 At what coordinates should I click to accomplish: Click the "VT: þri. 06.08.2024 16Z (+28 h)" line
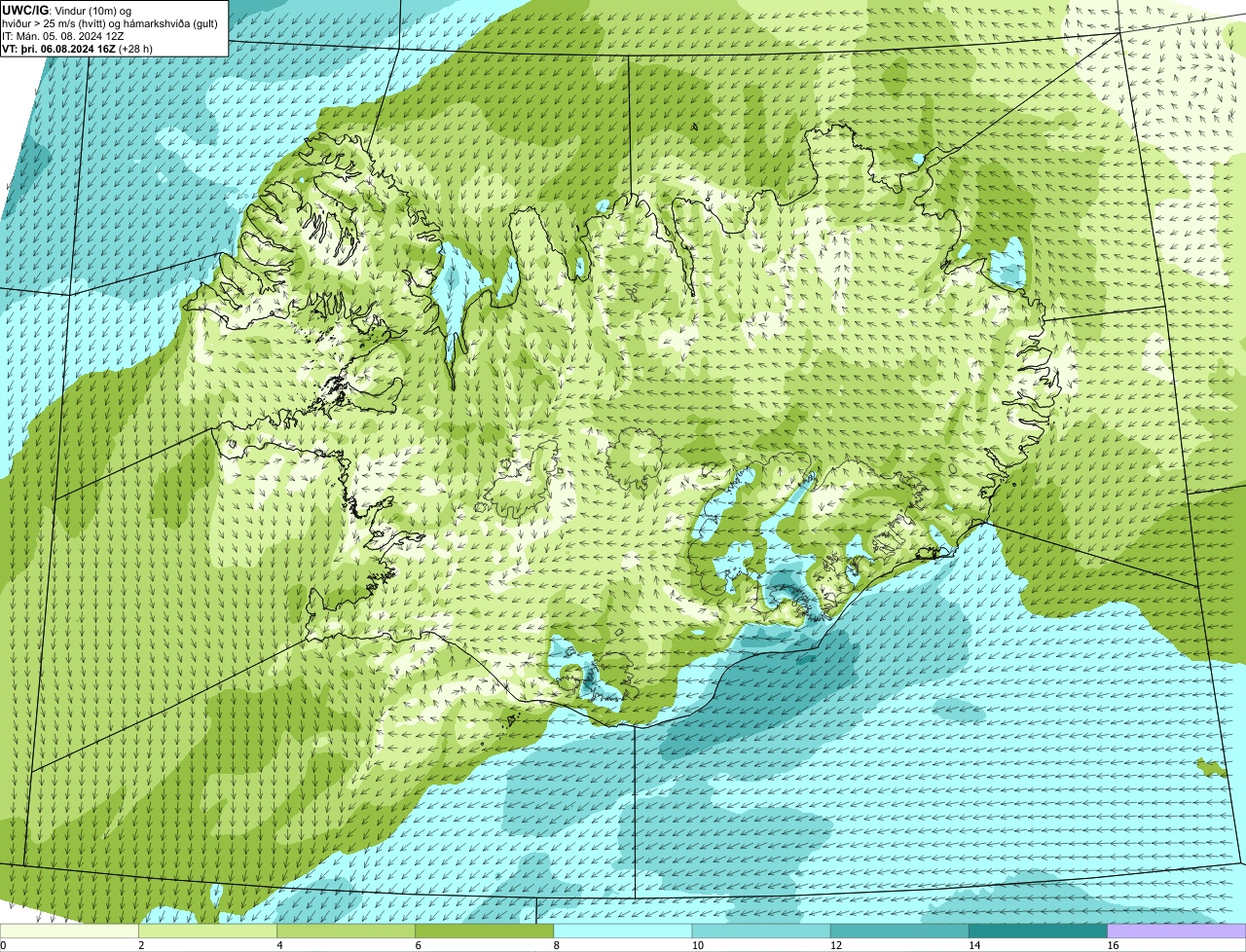click(77, 48)
